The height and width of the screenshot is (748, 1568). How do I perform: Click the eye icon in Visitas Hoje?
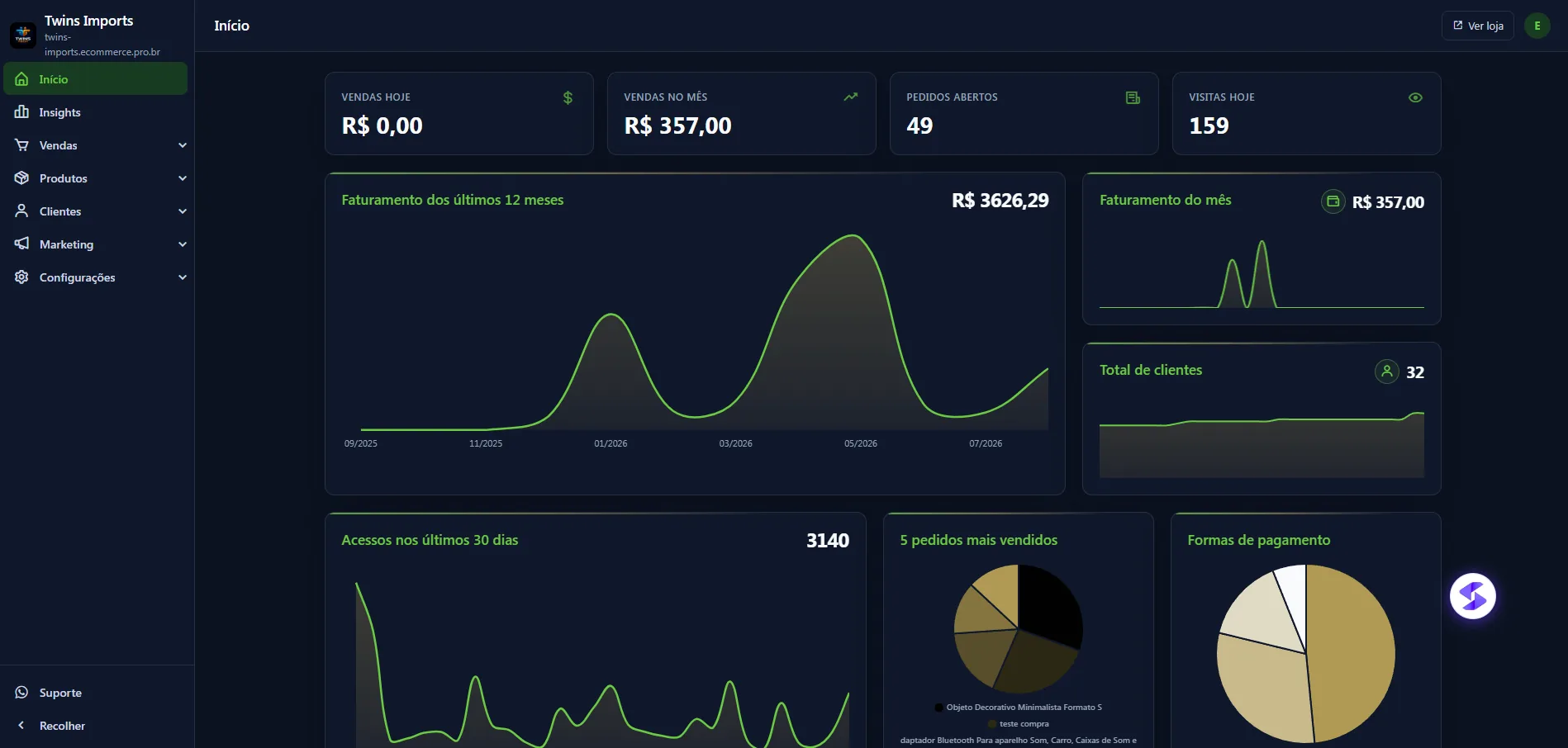[x=1416, y=97]
